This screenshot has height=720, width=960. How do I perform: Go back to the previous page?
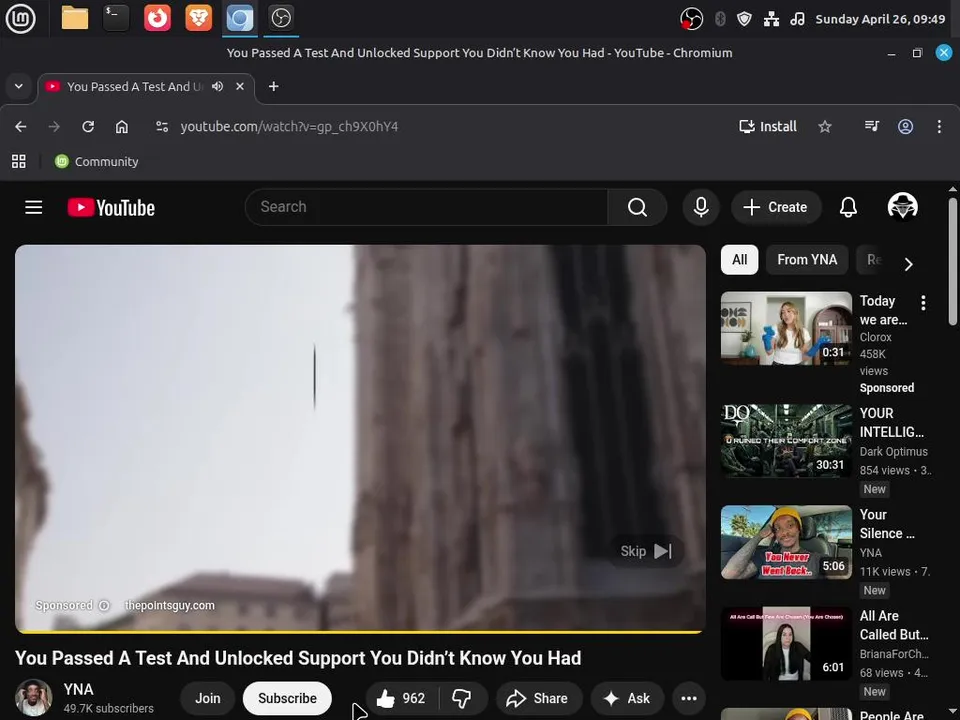[x=21, y=127]
